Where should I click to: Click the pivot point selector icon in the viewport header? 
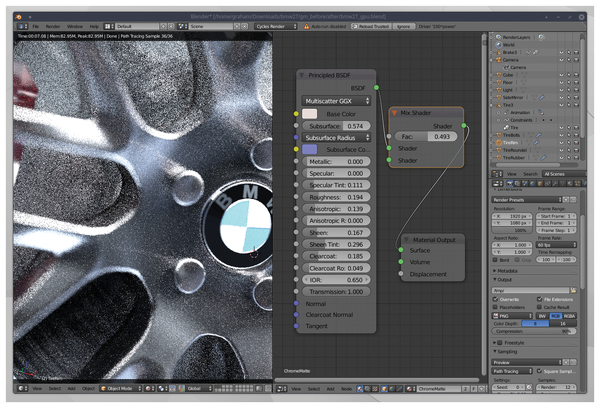[163, 388]
